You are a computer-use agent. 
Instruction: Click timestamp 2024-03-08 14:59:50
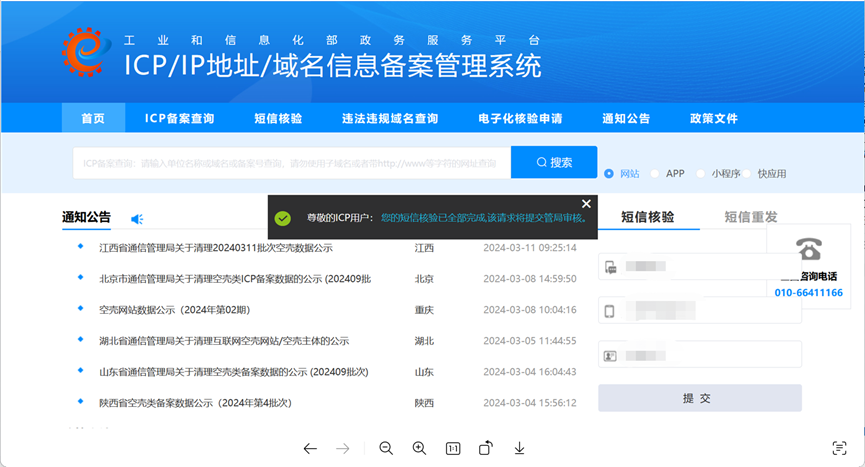(x=530, y=279)
